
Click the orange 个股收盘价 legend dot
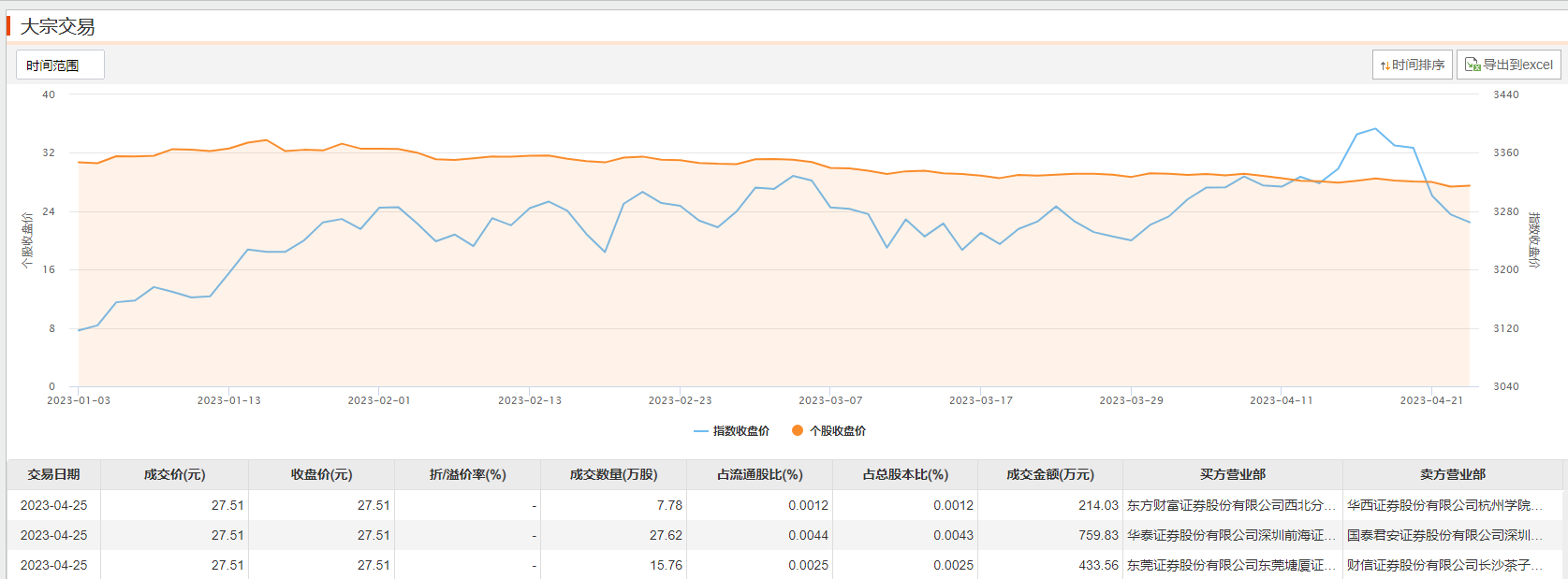pyautogui.click(x=798, y=431)
